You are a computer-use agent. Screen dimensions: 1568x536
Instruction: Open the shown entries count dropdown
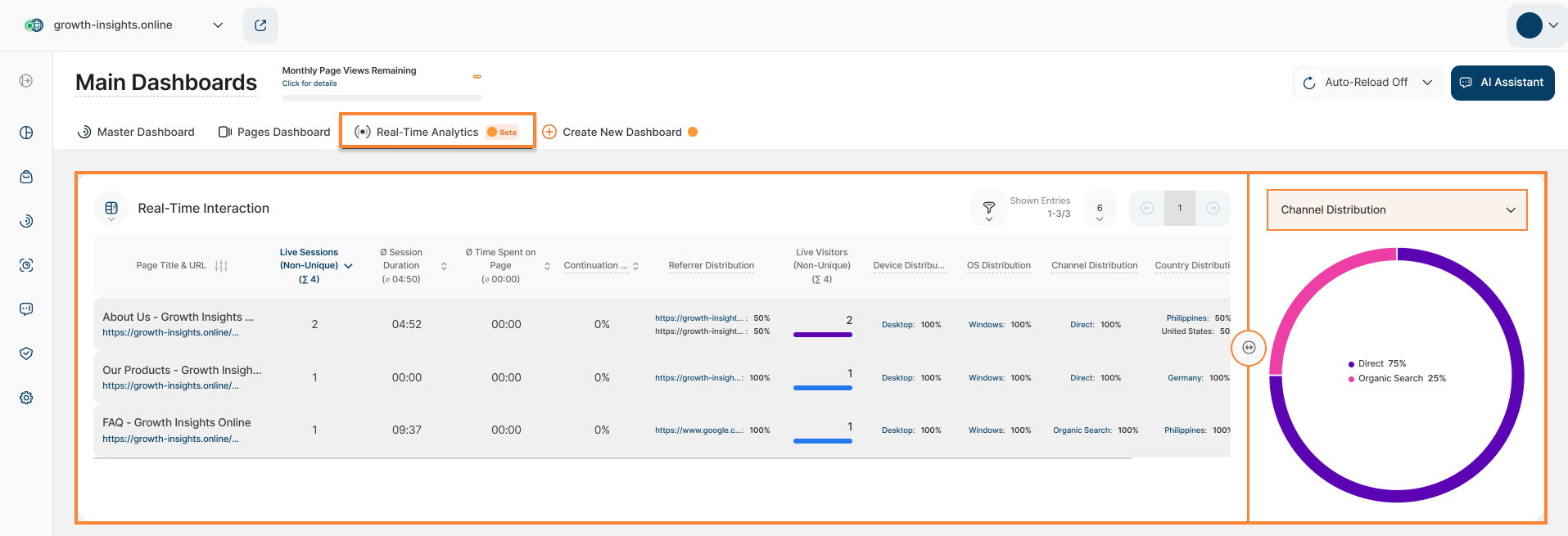pos(1099,212)
